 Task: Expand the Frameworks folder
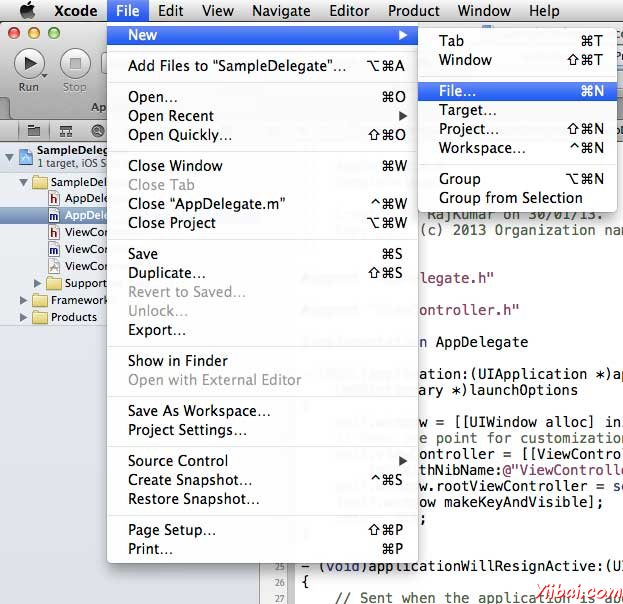tap(24, 300)
